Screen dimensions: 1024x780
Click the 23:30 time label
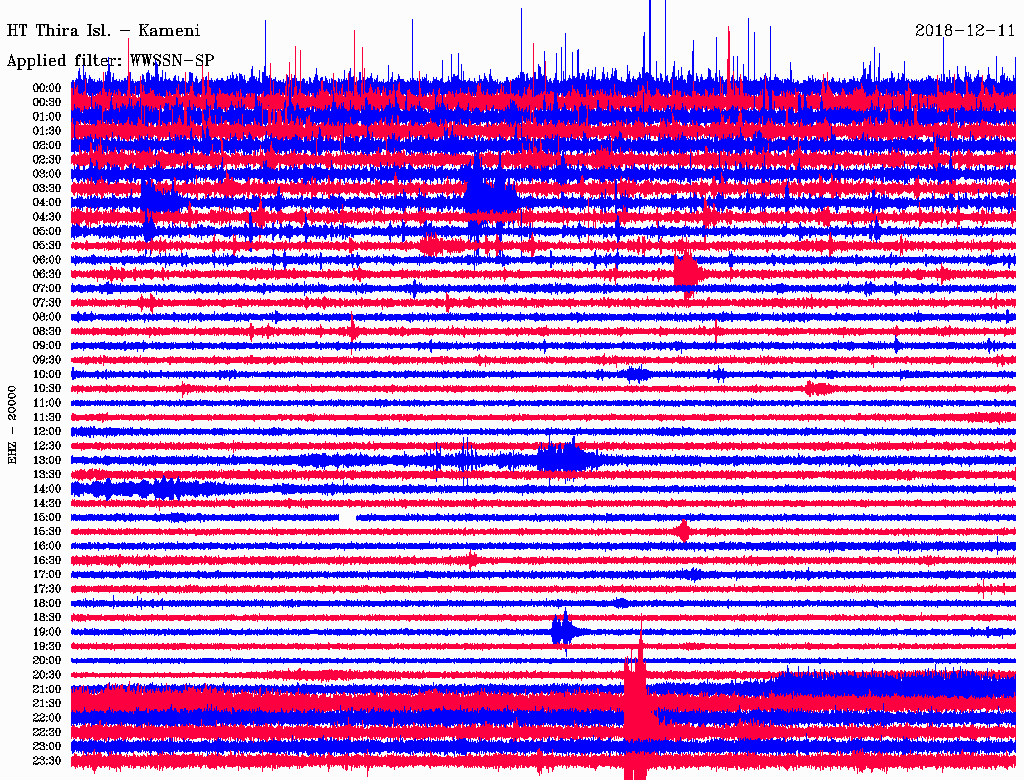pos(47,761)
